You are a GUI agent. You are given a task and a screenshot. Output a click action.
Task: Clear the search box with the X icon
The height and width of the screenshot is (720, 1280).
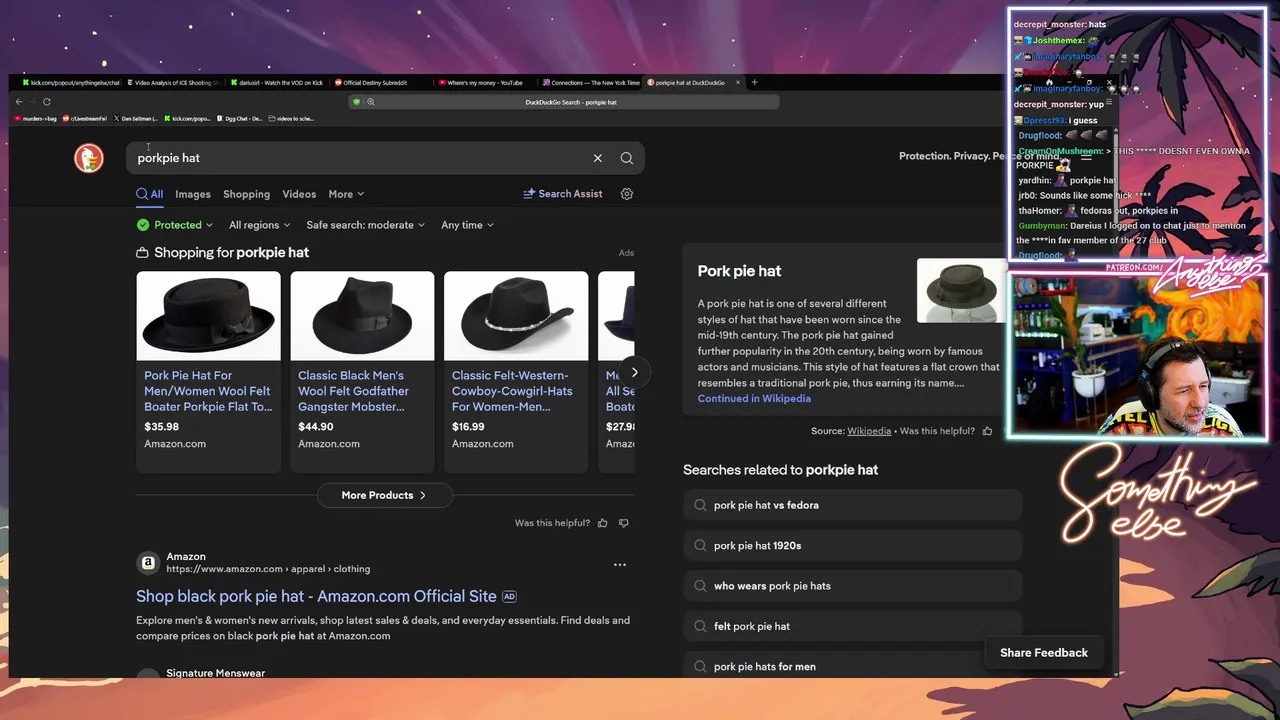point(598,158)
